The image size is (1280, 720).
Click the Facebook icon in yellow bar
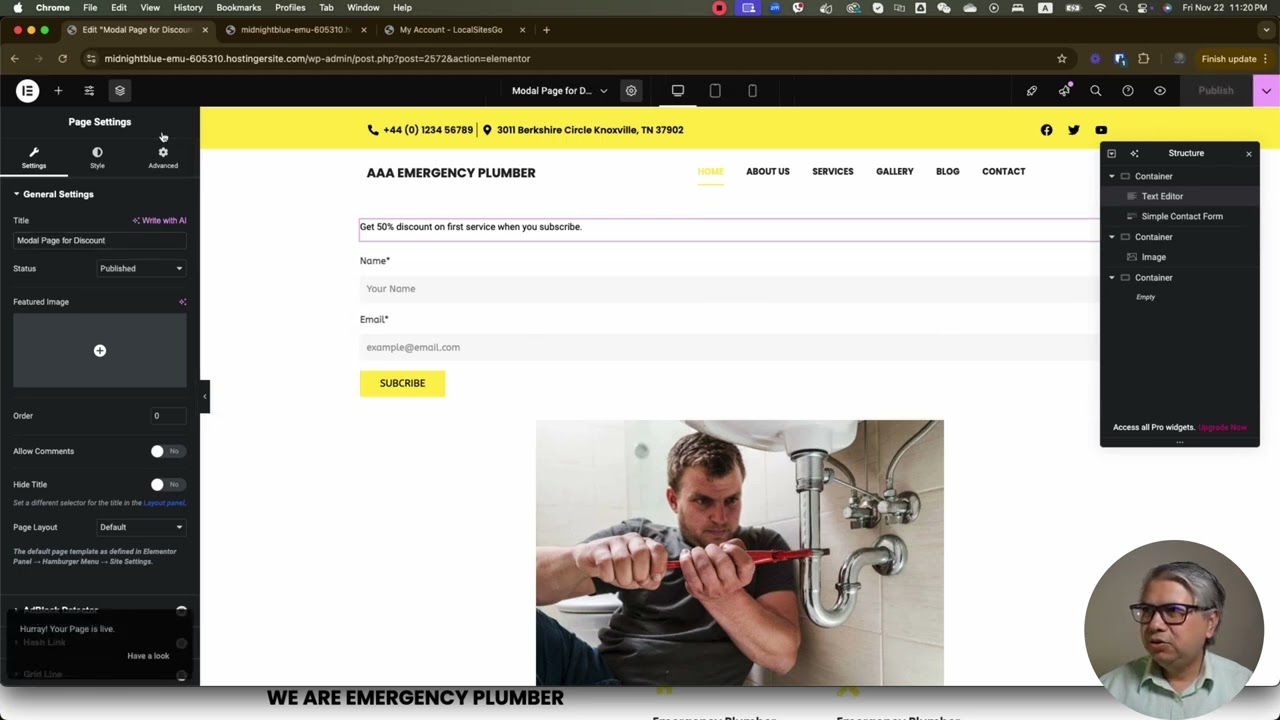(1046, 130)
